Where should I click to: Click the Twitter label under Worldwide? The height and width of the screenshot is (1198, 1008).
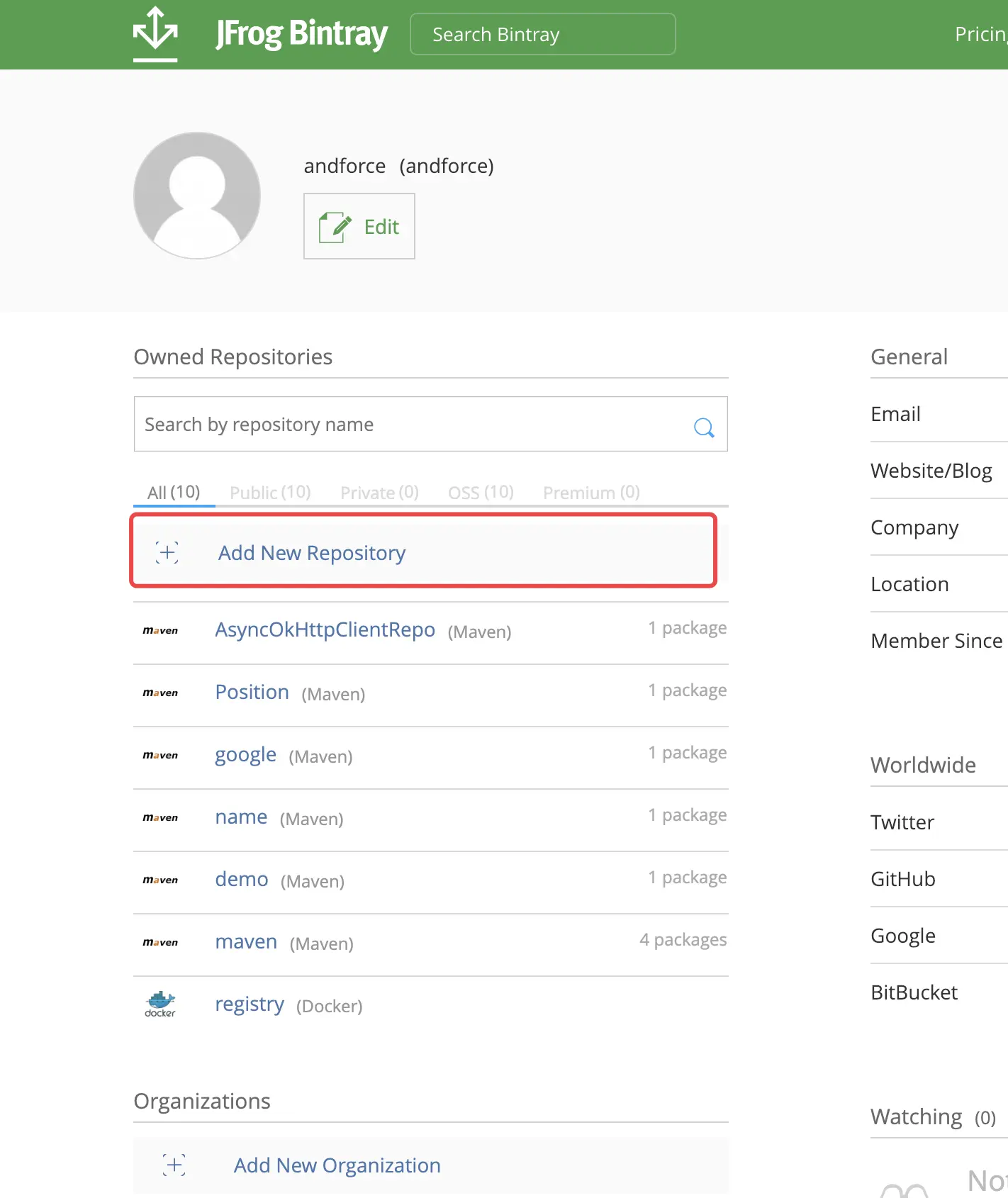coord(902,822)
